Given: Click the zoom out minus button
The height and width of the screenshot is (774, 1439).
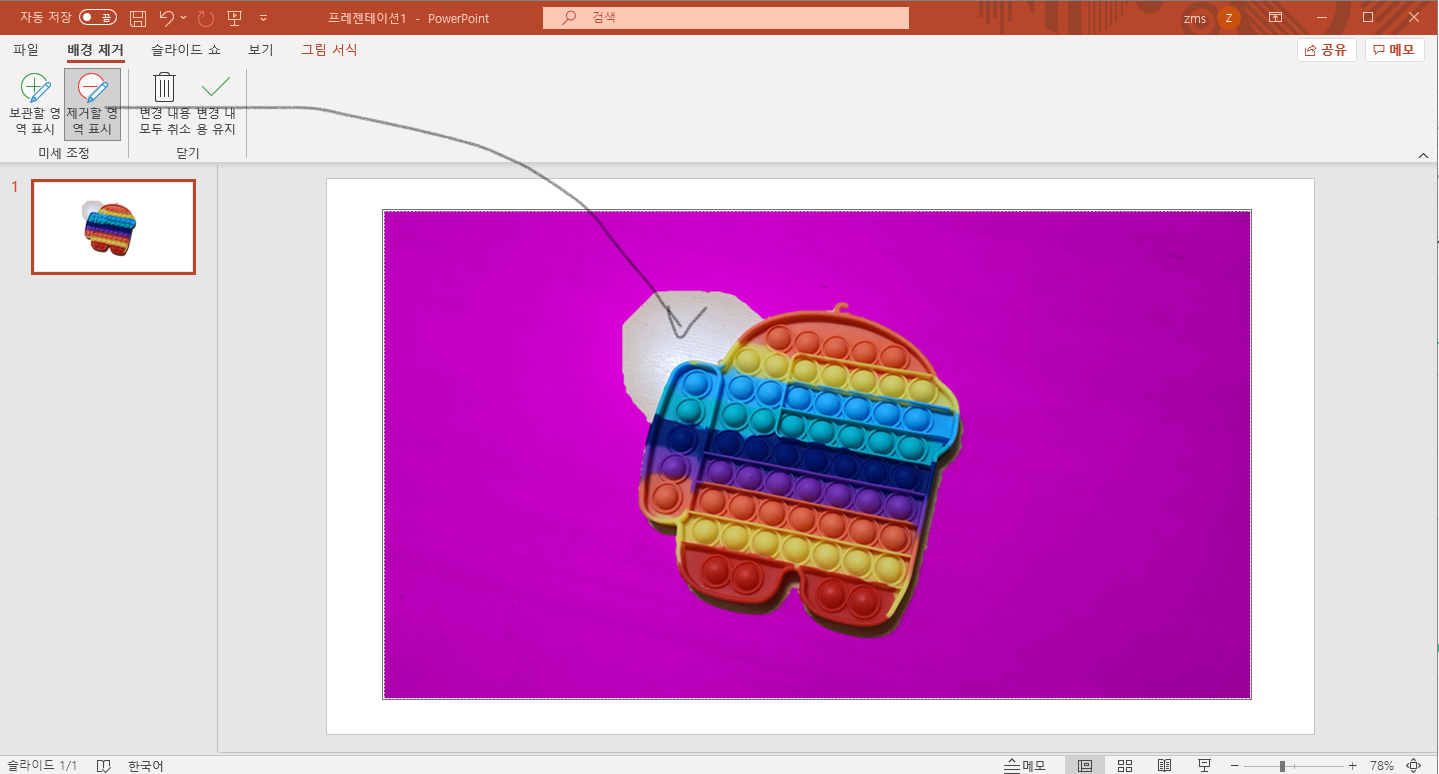Looking at the screenshot, I should click(x=1236, y=766).
